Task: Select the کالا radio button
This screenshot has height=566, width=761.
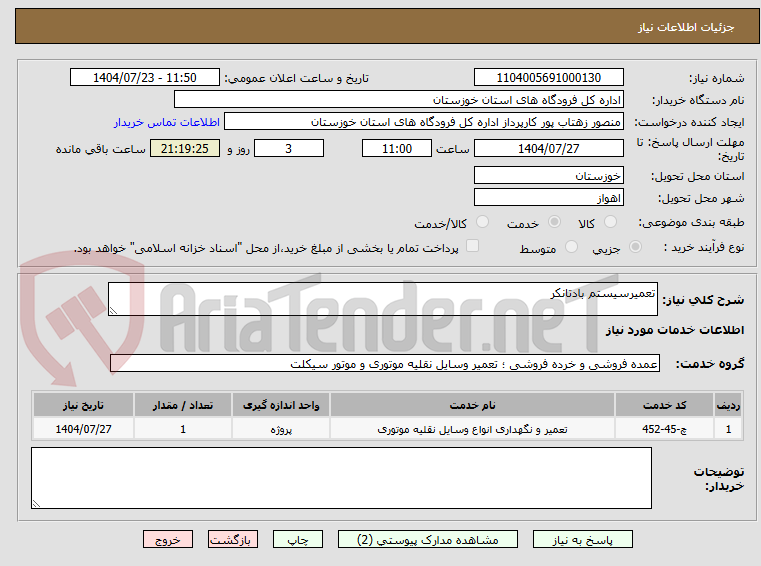Action: pyautogui.click(x=610, y=222)
